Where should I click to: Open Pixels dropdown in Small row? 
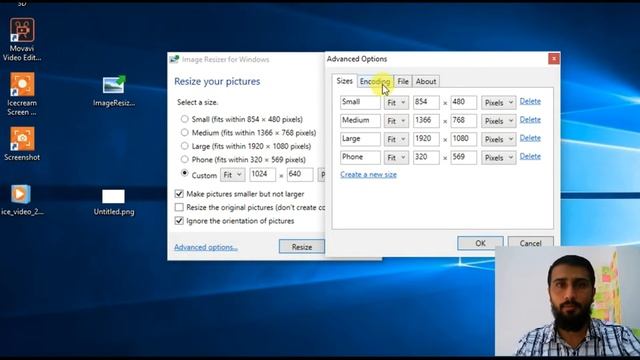tap(498, 102)
